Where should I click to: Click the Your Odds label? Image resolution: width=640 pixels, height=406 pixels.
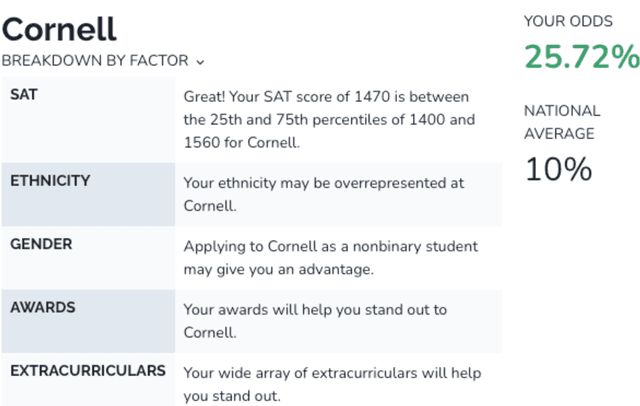[568, 21]
